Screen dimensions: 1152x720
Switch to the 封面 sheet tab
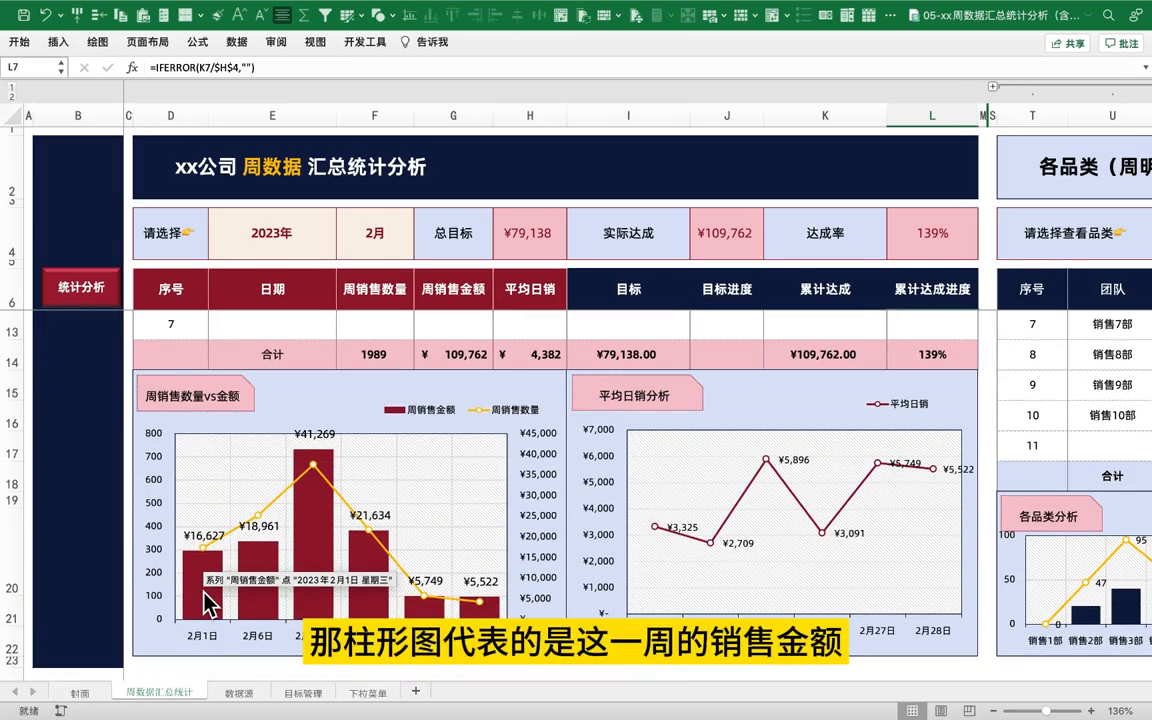pyautogui.click(x=79, y=693)
